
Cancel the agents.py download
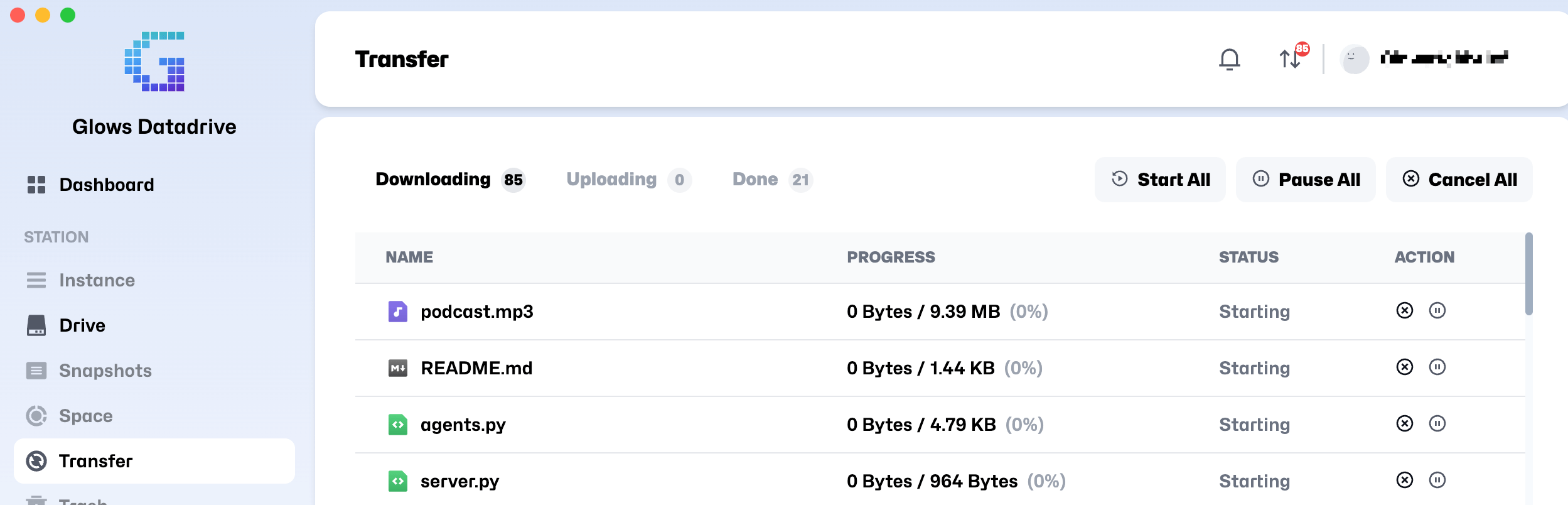1404,424
